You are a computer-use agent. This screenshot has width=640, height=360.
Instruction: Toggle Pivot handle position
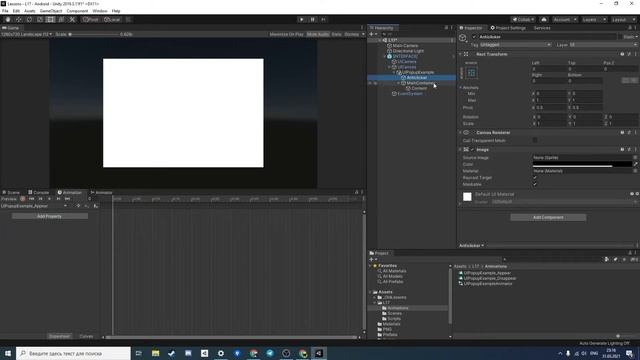click(x=91, y=20)
